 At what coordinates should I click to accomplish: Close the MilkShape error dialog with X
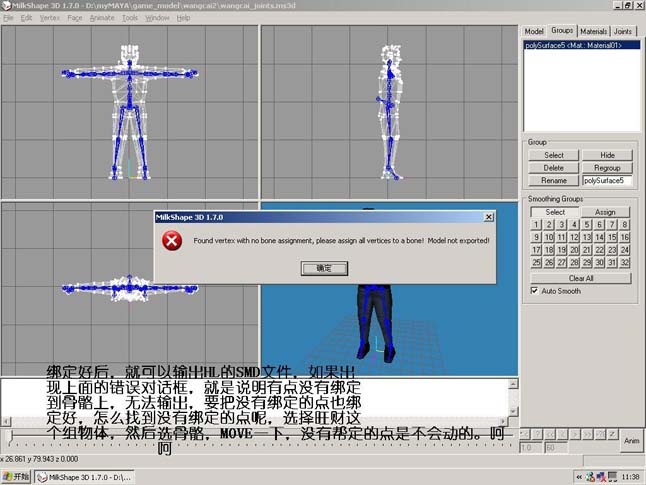coord(488,217)
